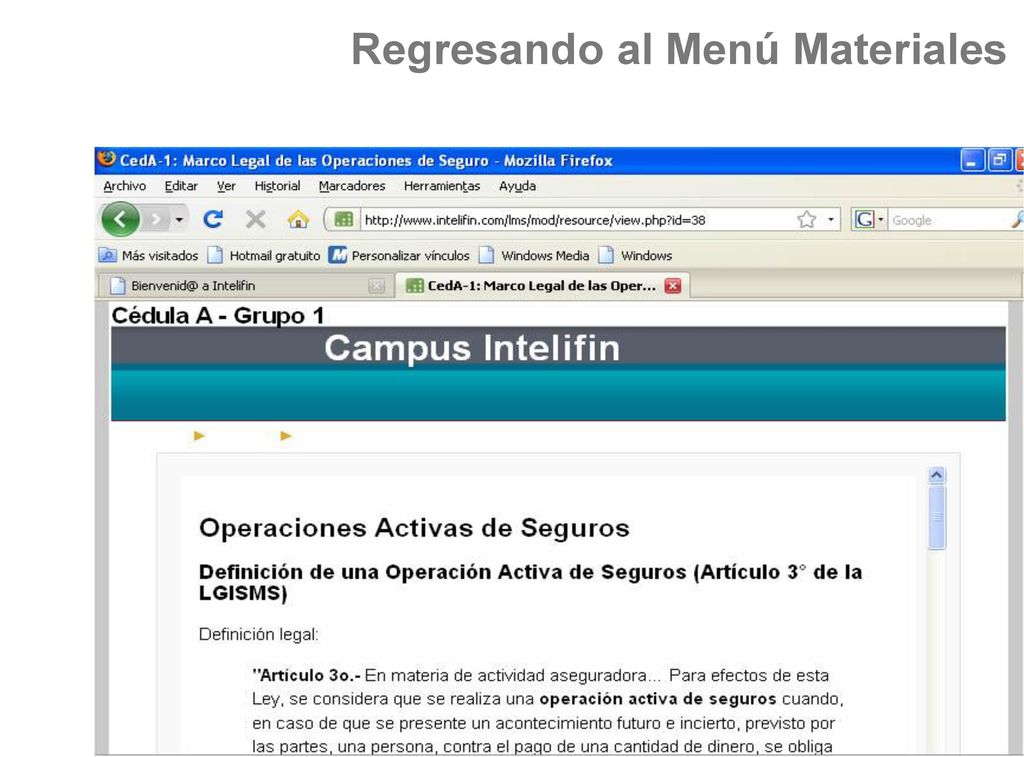
Task: Open the Editar menu
Action: [181, 186]
